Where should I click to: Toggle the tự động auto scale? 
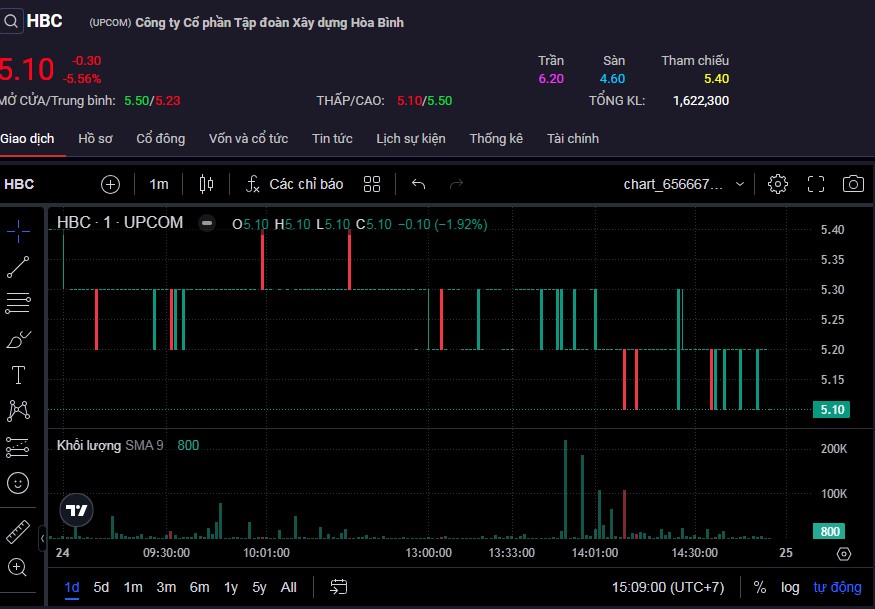click(x=836, y=587)
